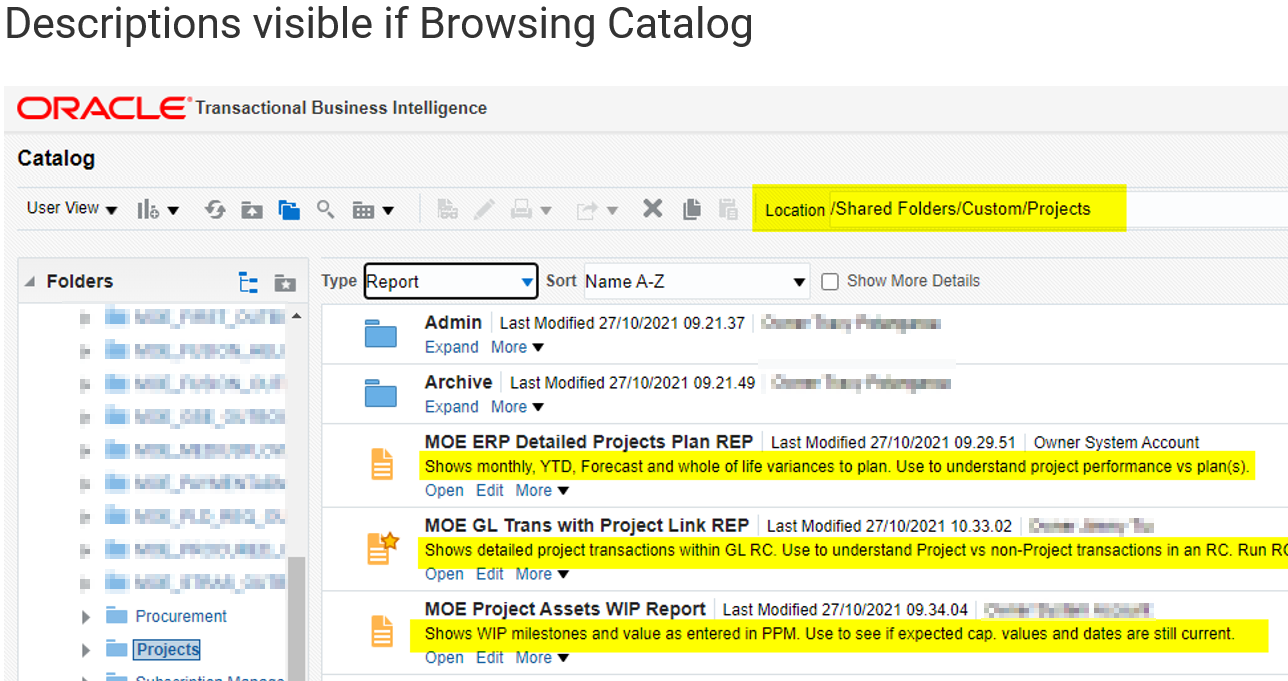Click the Procurement folder icon in tree

(x=117, y=615)
